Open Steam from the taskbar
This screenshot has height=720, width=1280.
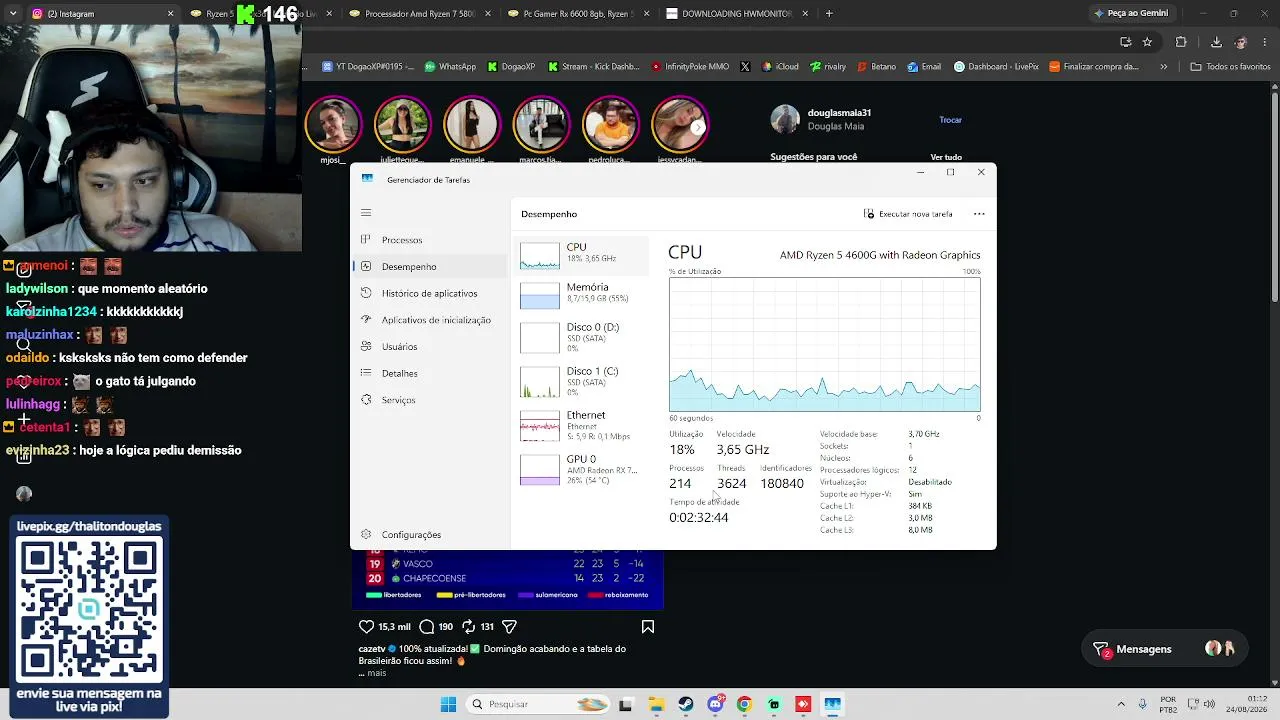pyautogui.click(x=685, y=704)
